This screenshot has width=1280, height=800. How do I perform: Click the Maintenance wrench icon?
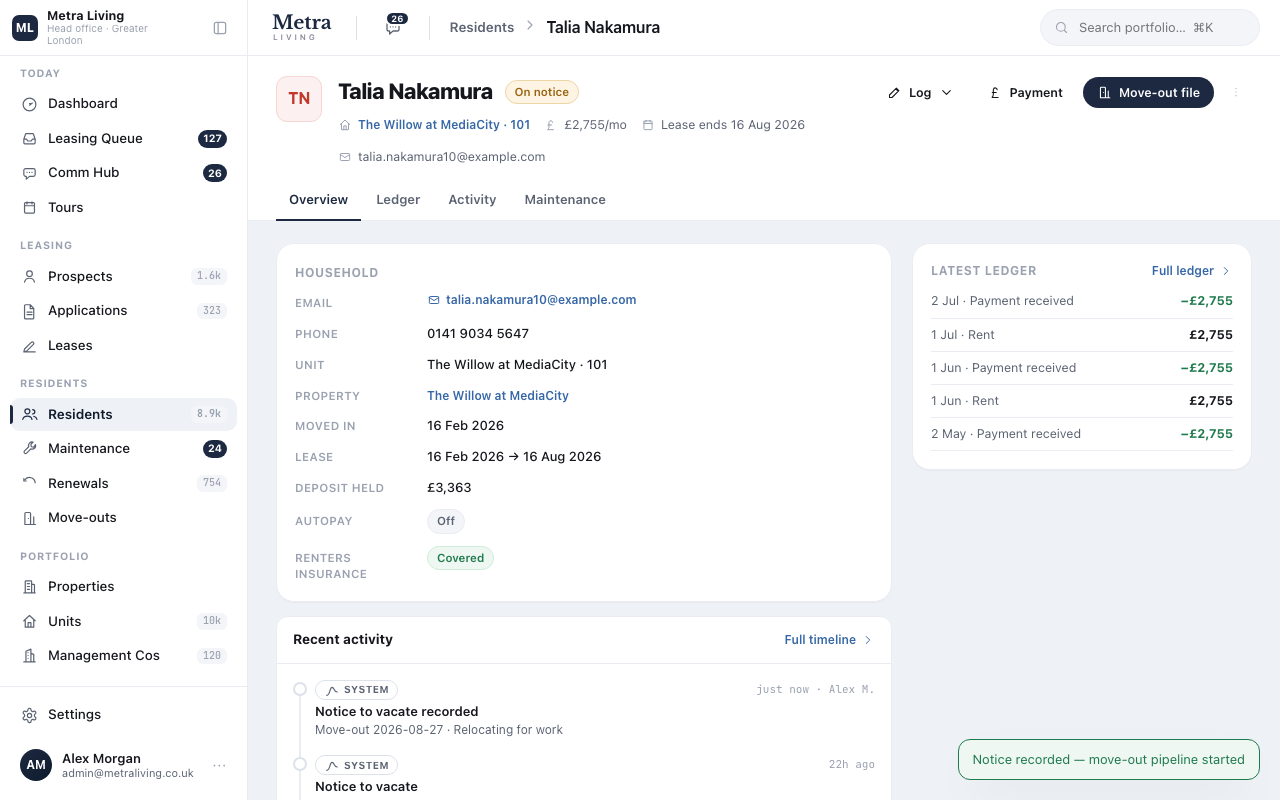[30, 449]
